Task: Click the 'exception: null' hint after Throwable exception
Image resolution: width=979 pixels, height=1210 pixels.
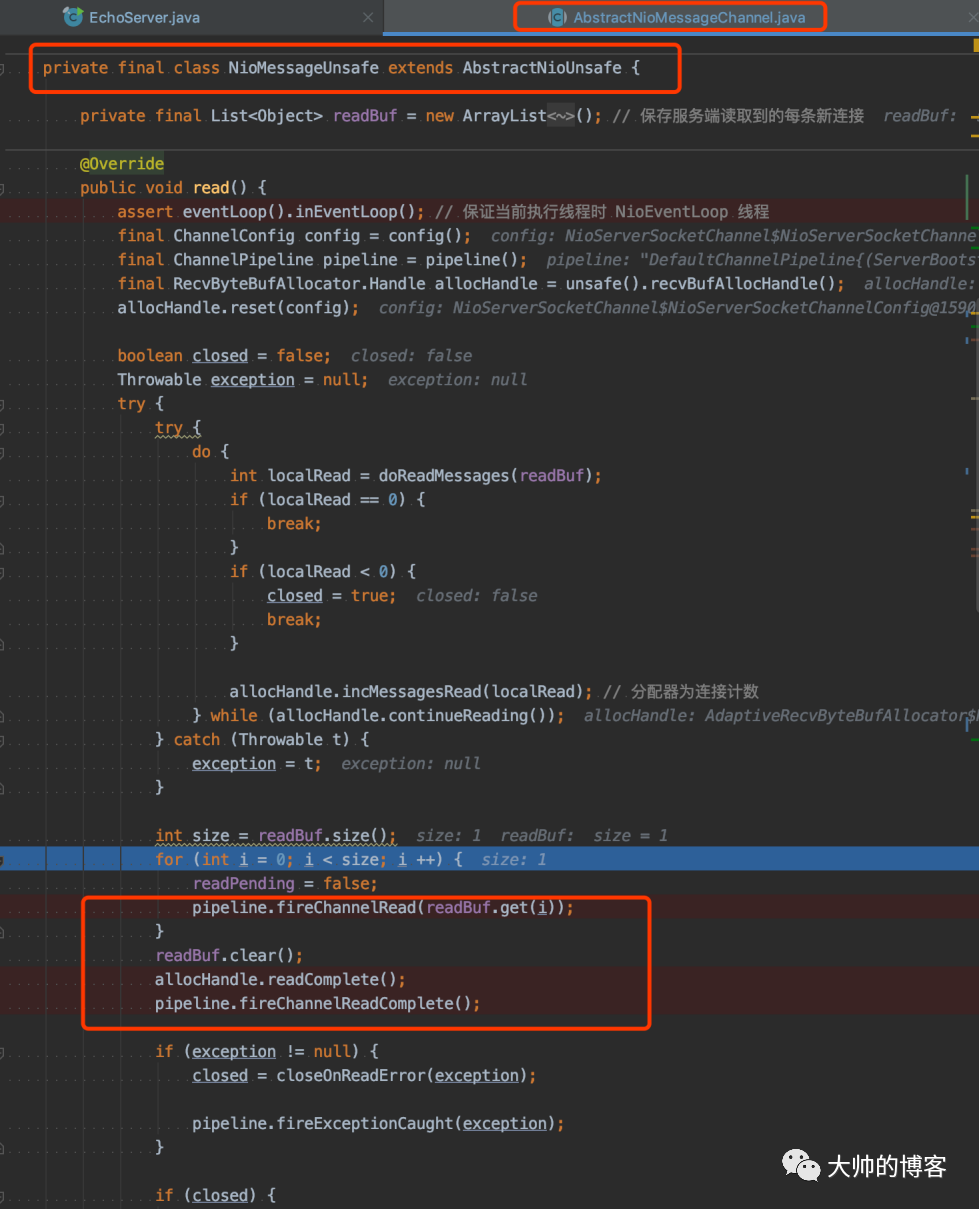Action: 457,380
